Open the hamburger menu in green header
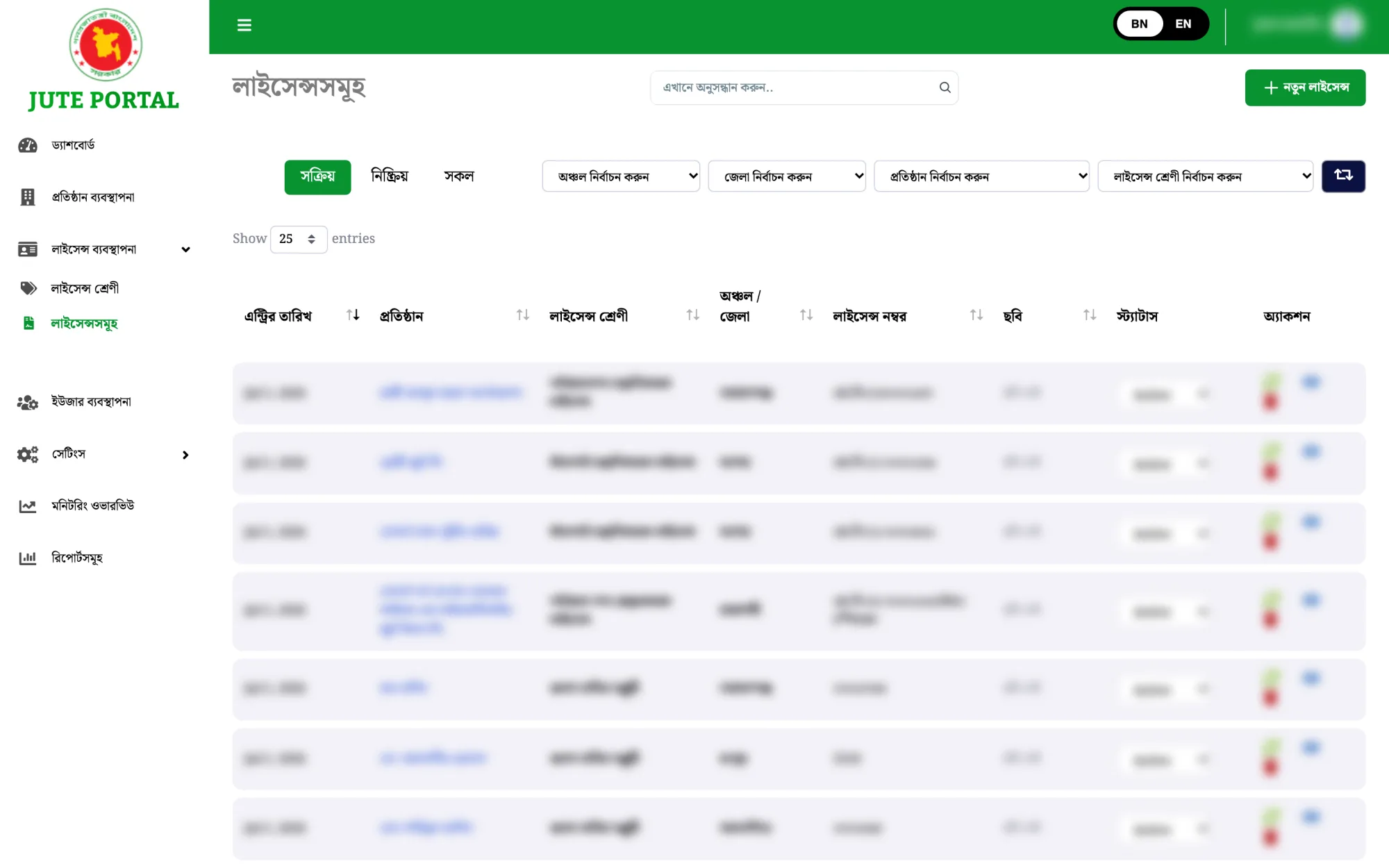1389x868 pixels. click(244, 25)
